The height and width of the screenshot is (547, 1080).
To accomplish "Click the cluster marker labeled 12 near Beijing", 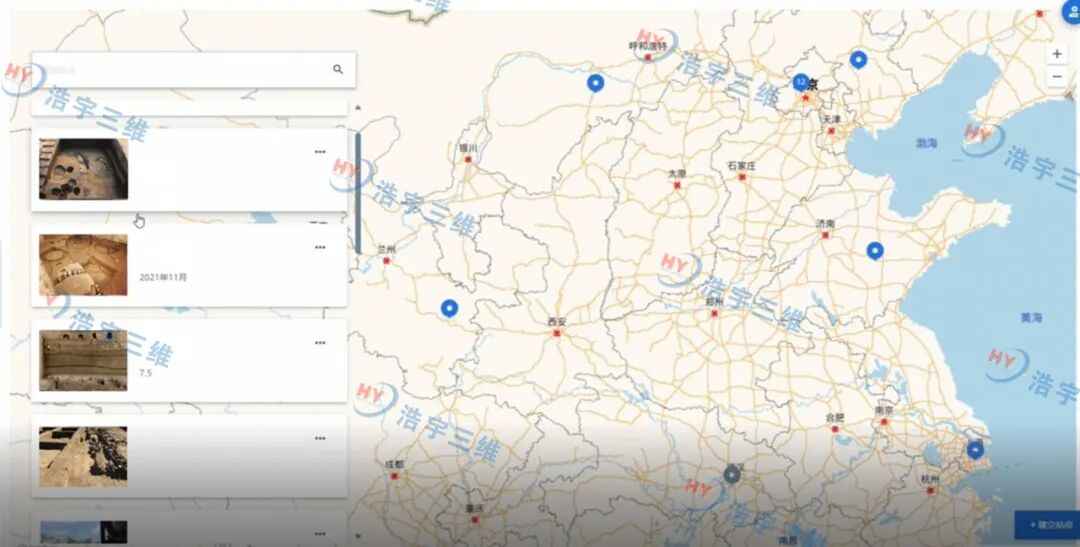I will [x=801, y=82].
